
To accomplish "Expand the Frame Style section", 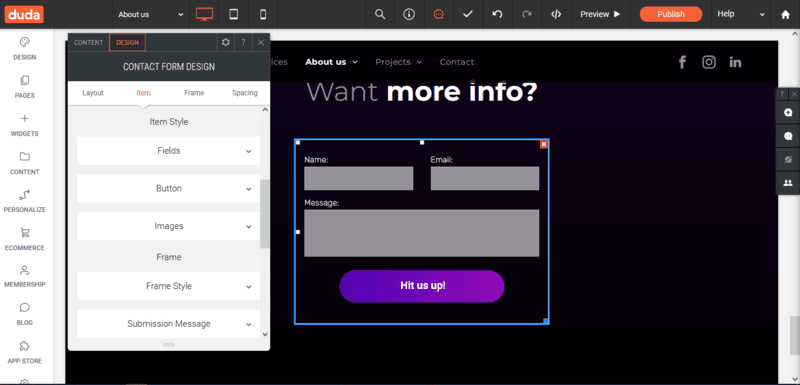I will click(168, 286).
